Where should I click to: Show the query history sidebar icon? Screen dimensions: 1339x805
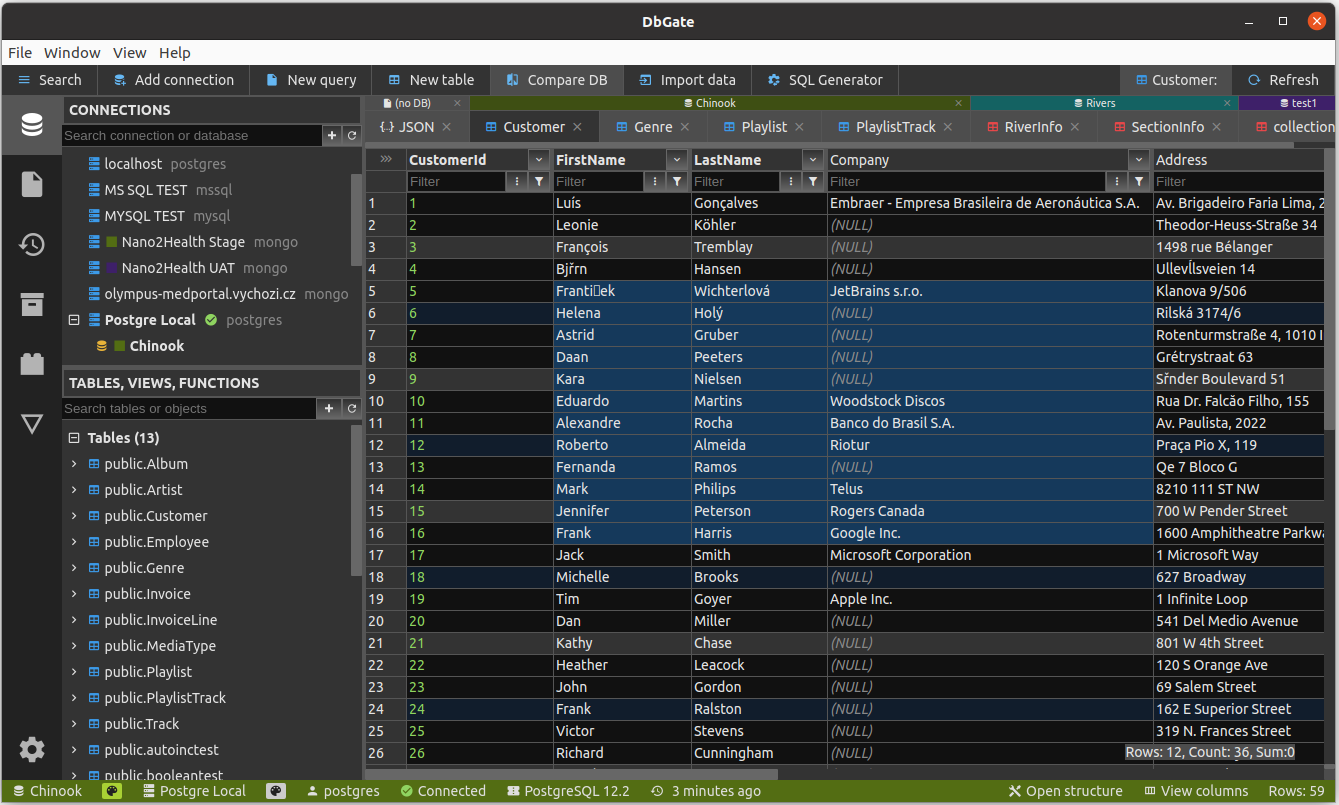32,244
